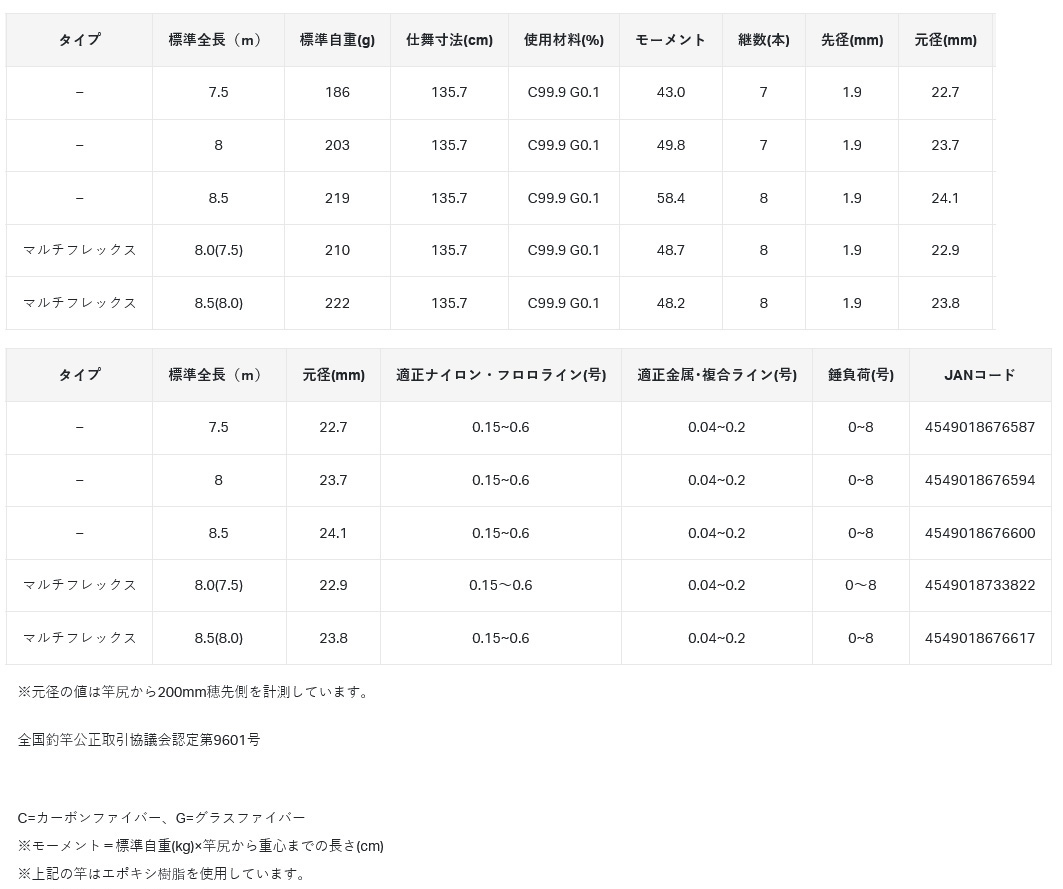This screenshot has height=889, width=1063.
Task: Click the 全国釣竿公正取引協議会認定第9601号 line
Action: click(138, 740)
